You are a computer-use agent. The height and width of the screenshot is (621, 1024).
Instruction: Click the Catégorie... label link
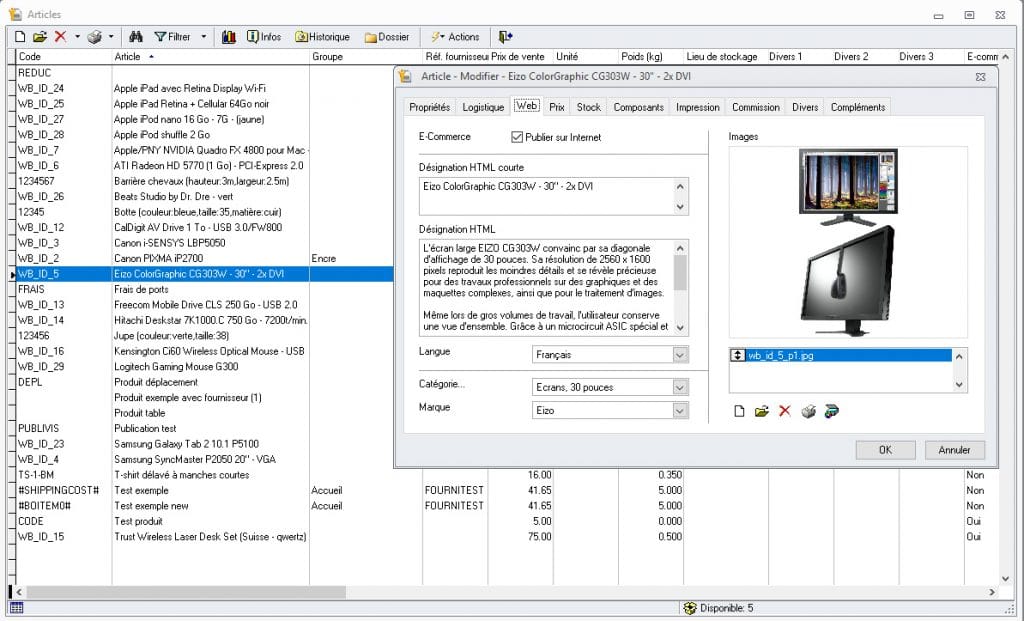click(441, 384)
